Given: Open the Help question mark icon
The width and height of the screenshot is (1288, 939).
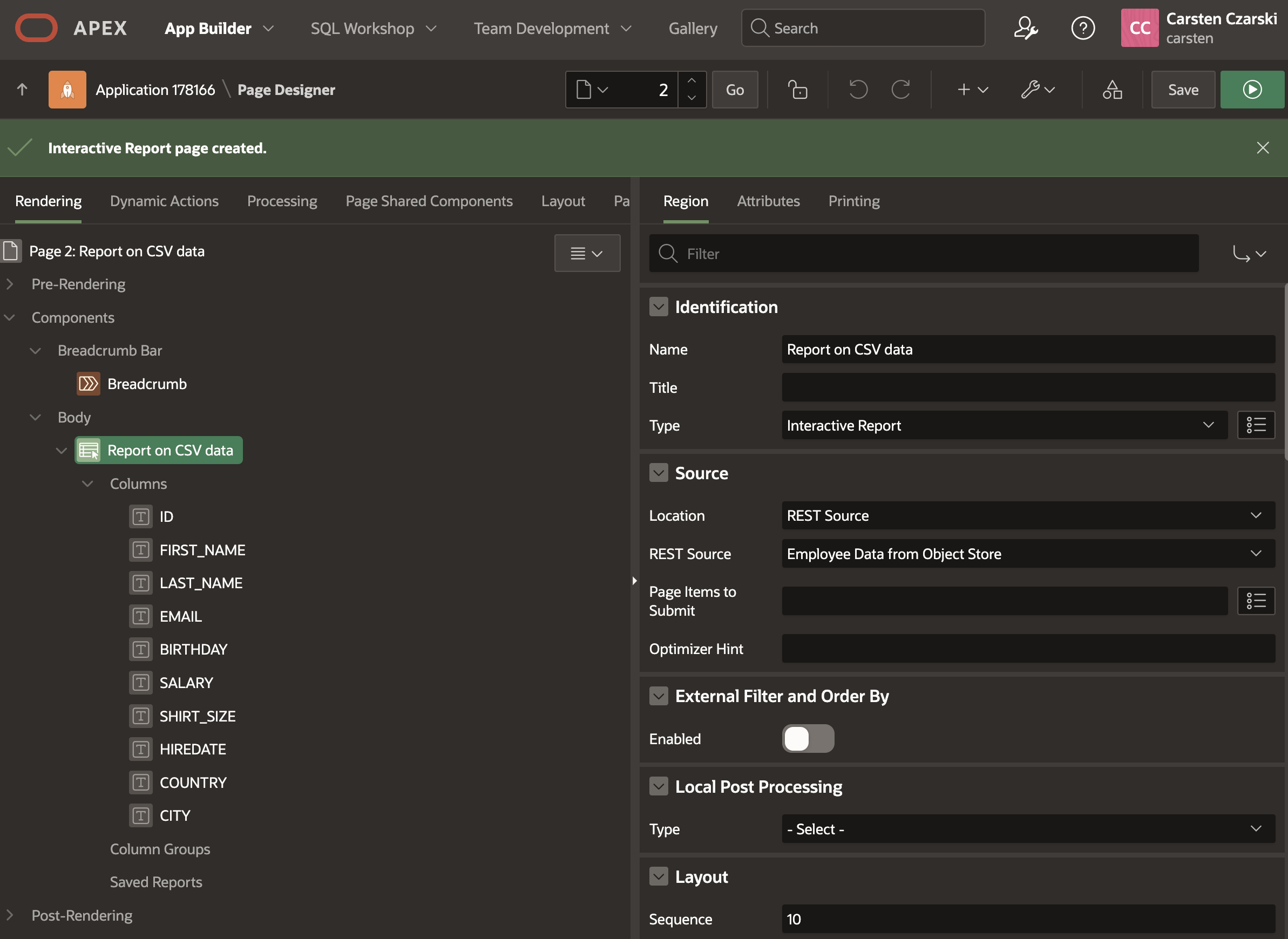Looking at the screenshot, I should tap(1082, 28).
